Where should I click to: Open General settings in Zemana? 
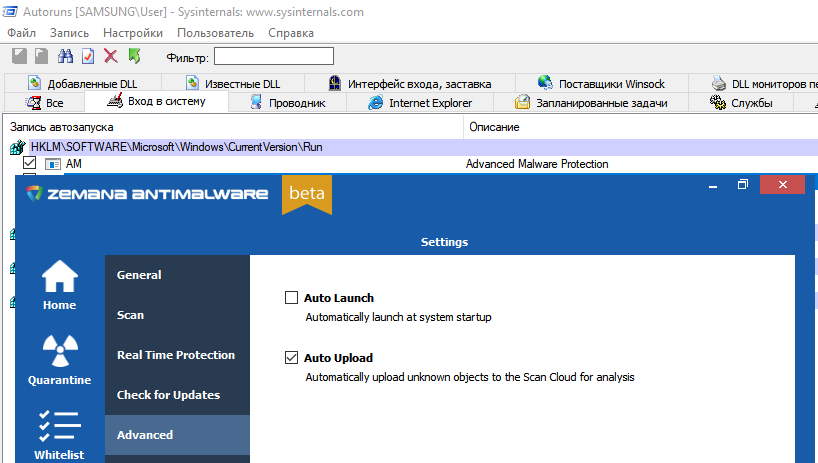coord(177,275)
